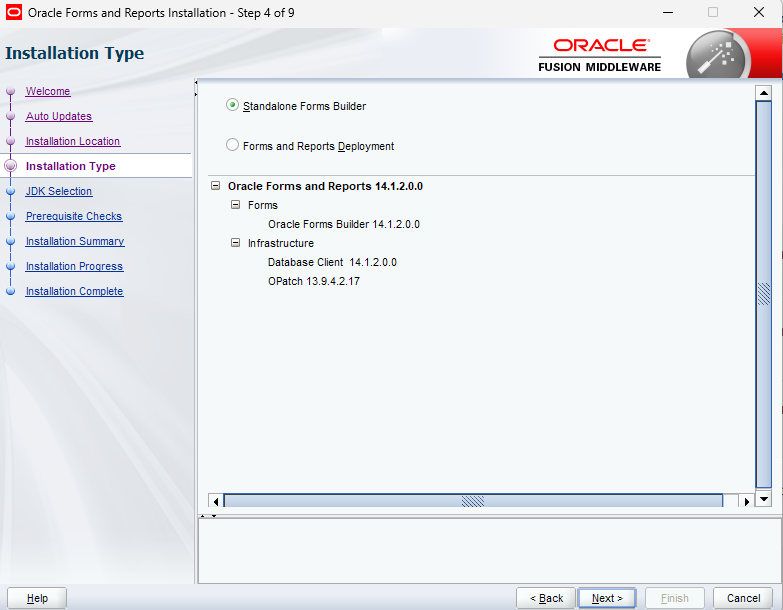Click scroll up arrow in vertical scrollbar
The height and width of the screenshot is (610, 783).
(764, 93)
